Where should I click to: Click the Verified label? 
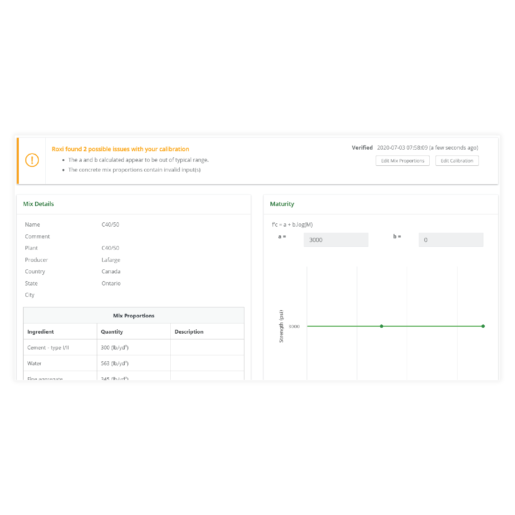point(362,148)
